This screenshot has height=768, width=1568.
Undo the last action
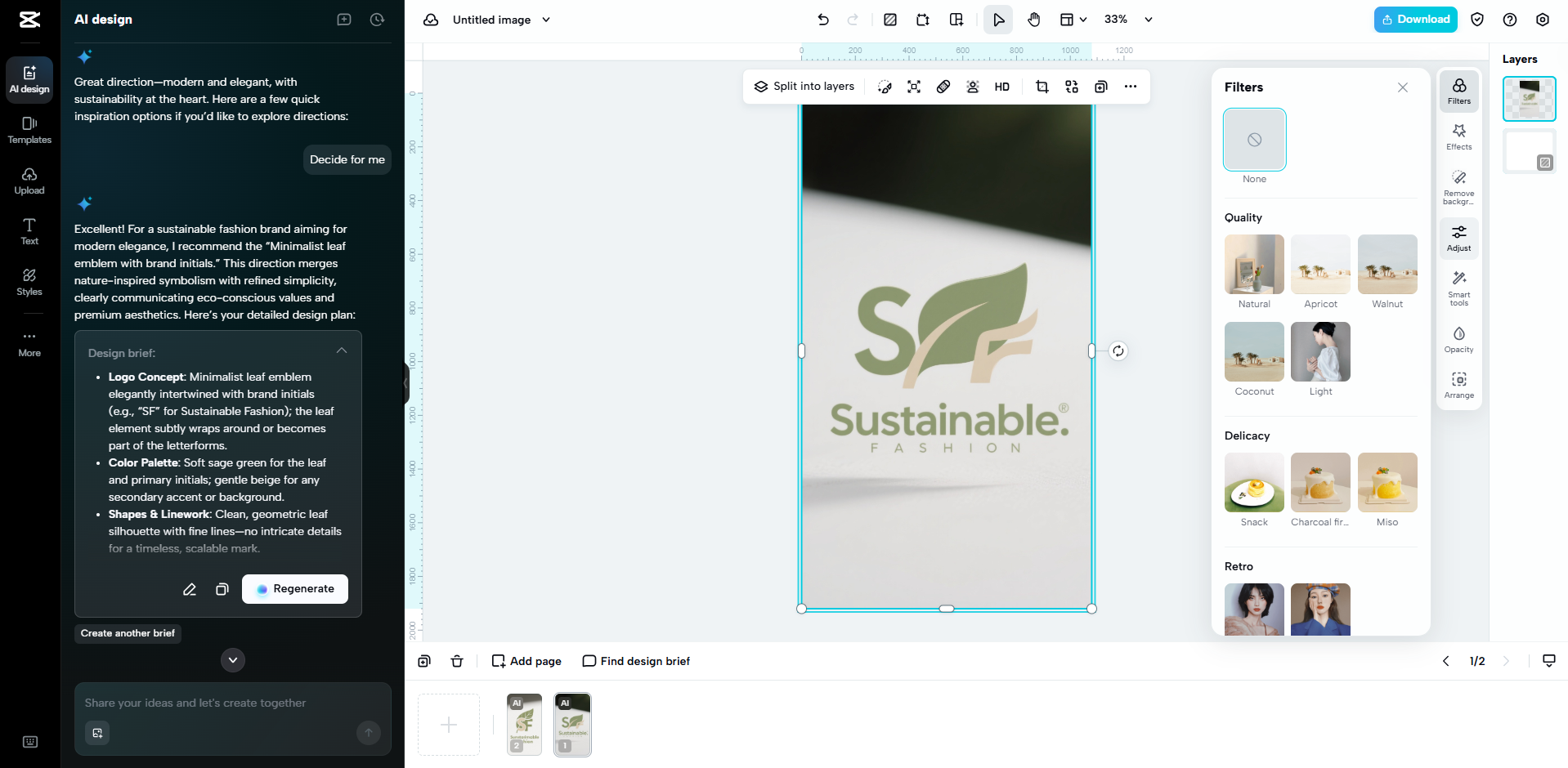click(x=823, y=19)
